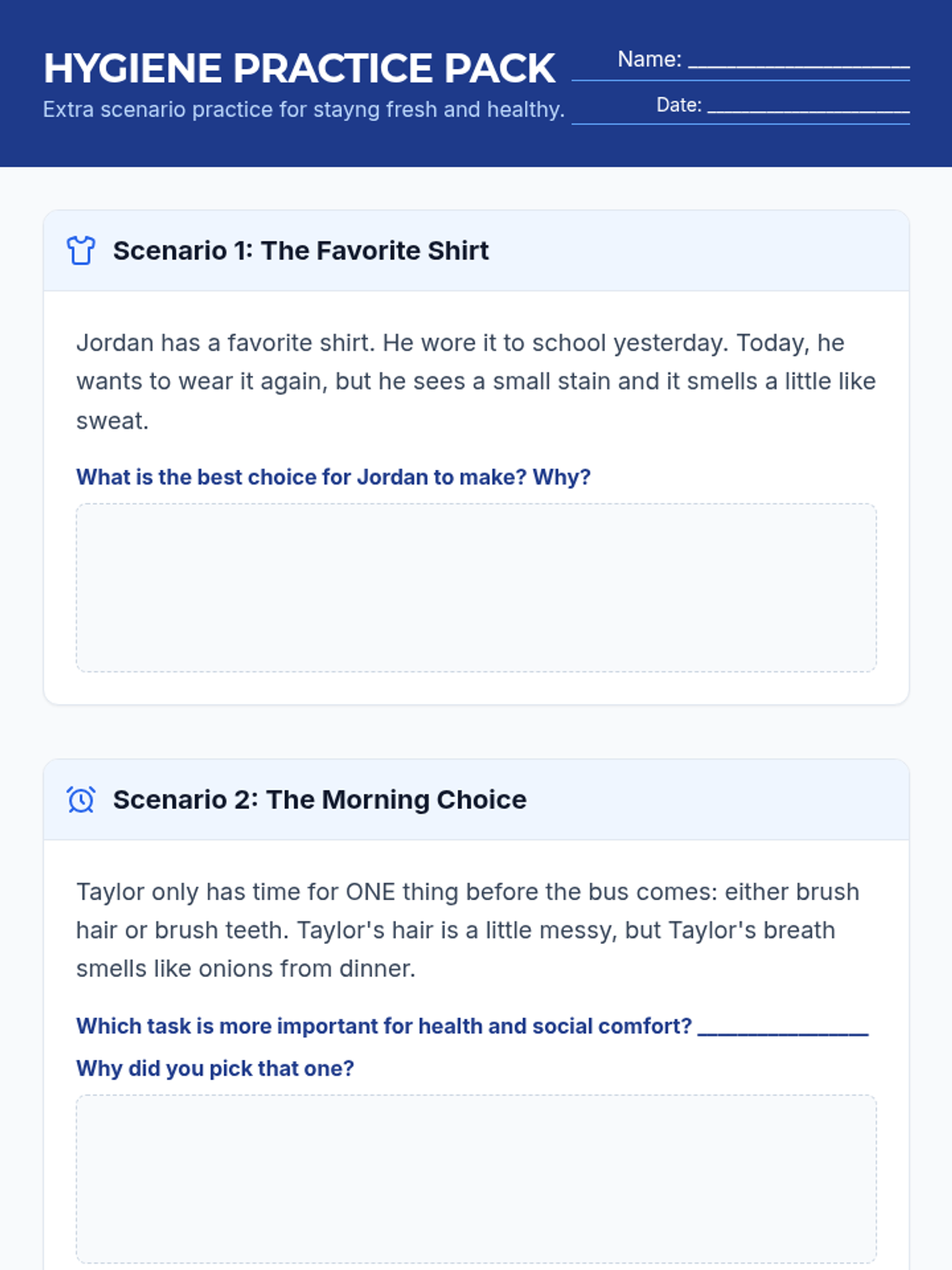
Task: Click inside Scenario 2's dashed answer box
Action: point(476,1179)
